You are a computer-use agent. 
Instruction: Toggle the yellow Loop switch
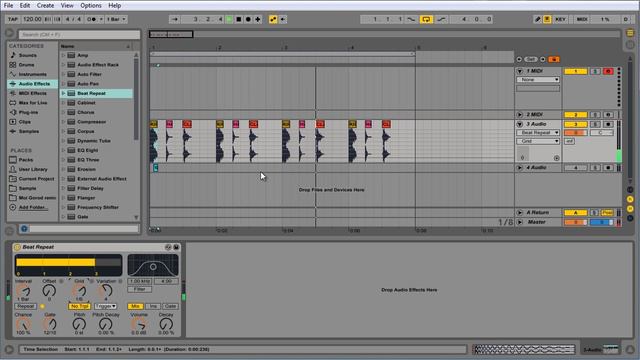coord(426,19)
